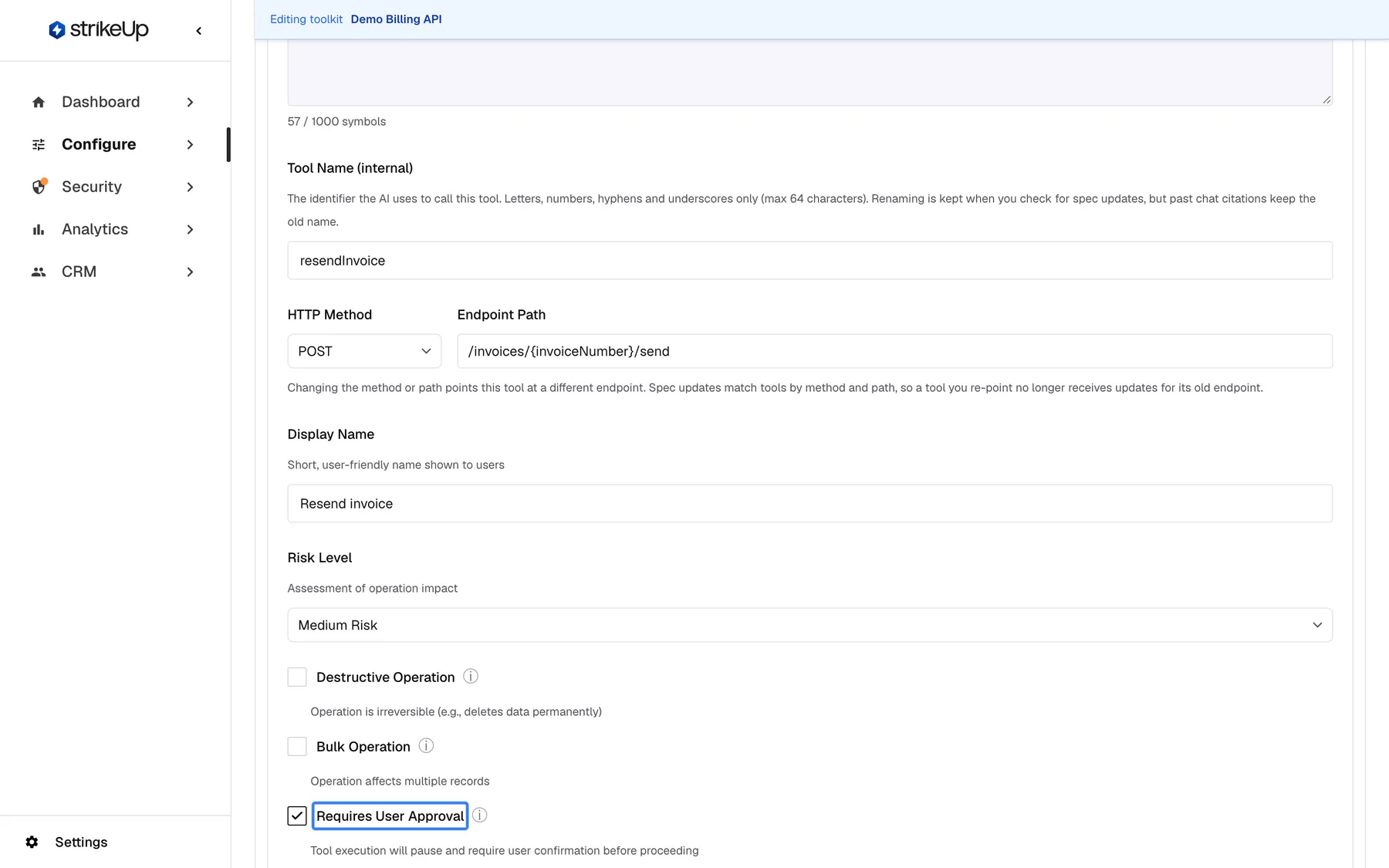Open the Risk Level dropdown
Screen dimensions: 1389x868
pos(809,625)
